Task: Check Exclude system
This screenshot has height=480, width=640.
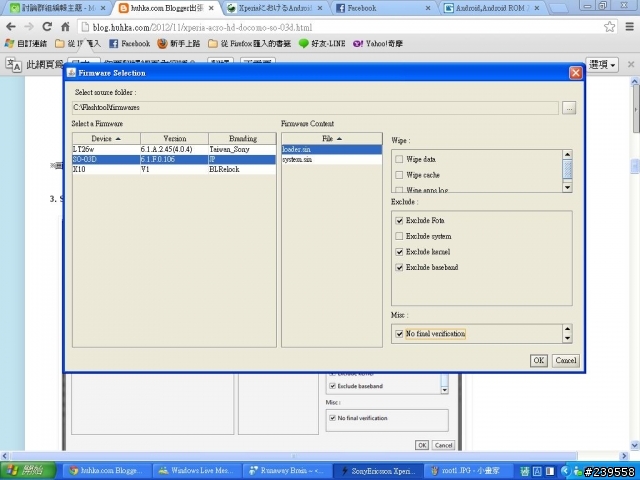Action: point(399,236)
